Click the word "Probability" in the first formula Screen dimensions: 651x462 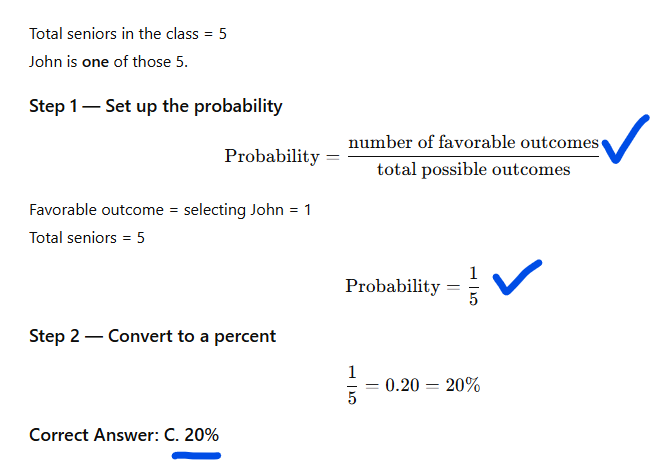[272, 156]
